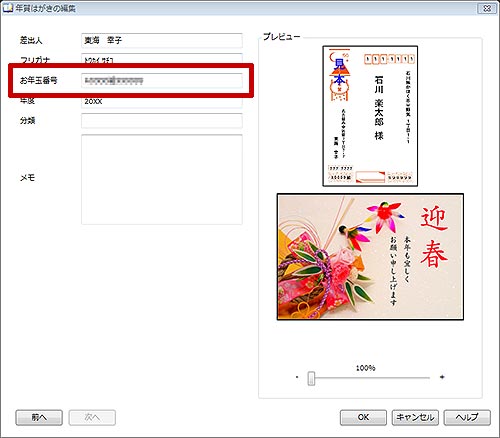Viewport: 500px width, 438px height.
Task: Click the キャンセル button
Action: coord(415,417)
